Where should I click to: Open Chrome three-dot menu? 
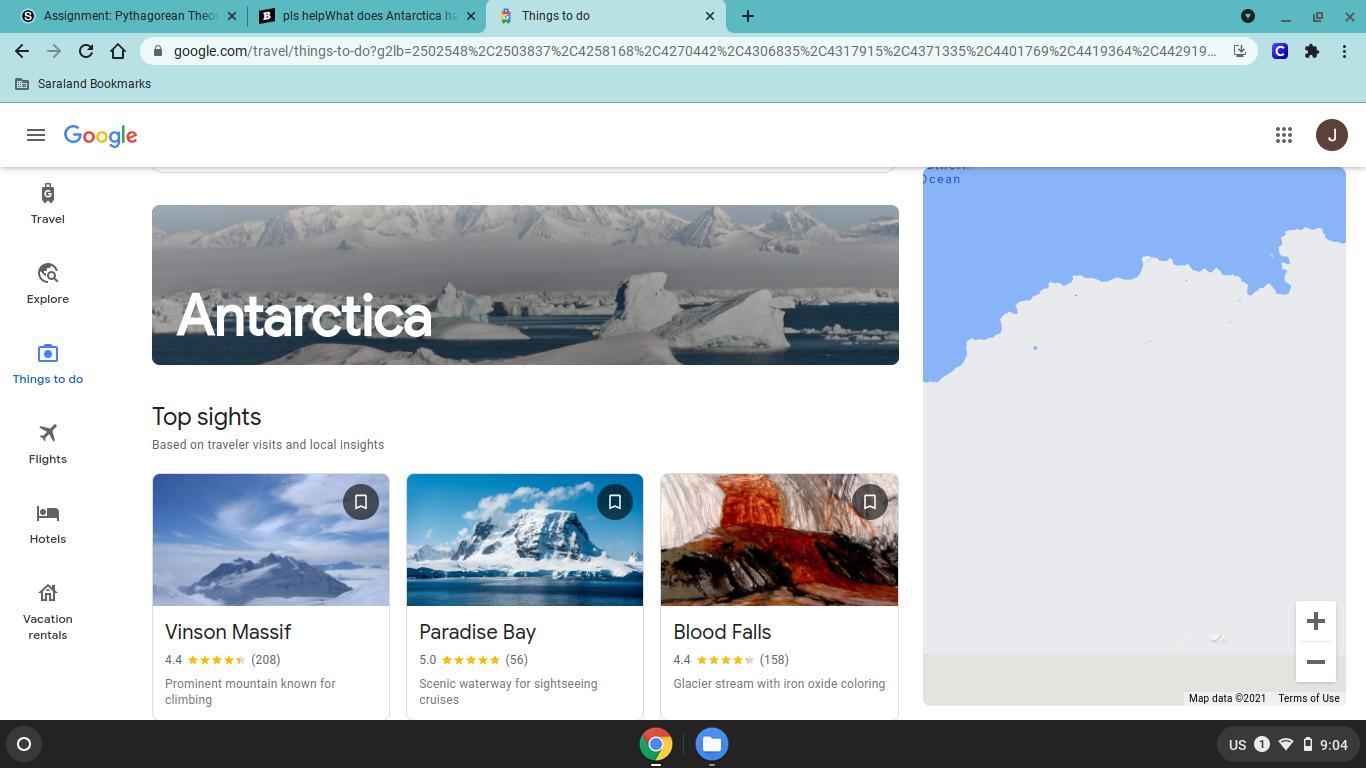tap(1345, 51)
